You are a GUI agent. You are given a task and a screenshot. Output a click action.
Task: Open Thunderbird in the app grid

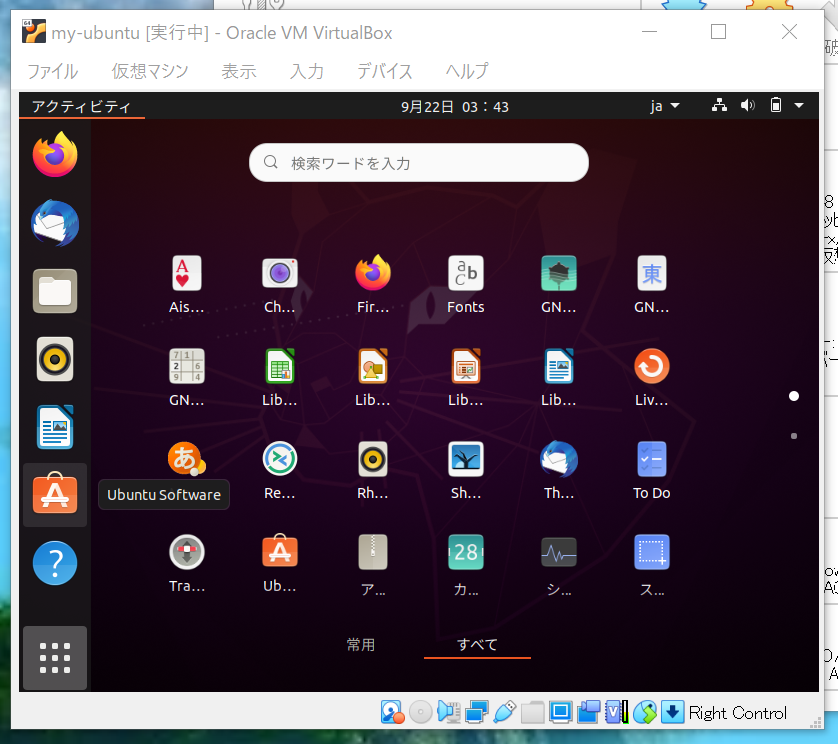(x=558, y=470)
